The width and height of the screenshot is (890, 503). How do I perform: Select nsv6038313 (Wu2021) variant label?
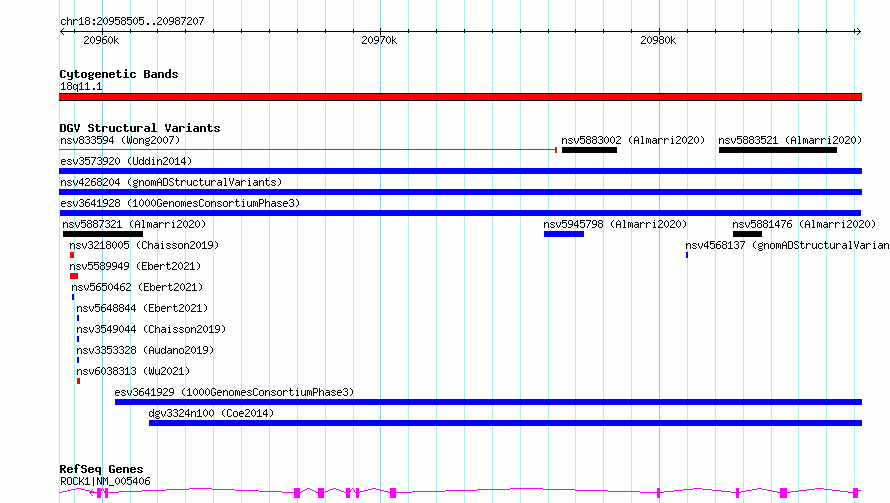click(x=133, y=371)
